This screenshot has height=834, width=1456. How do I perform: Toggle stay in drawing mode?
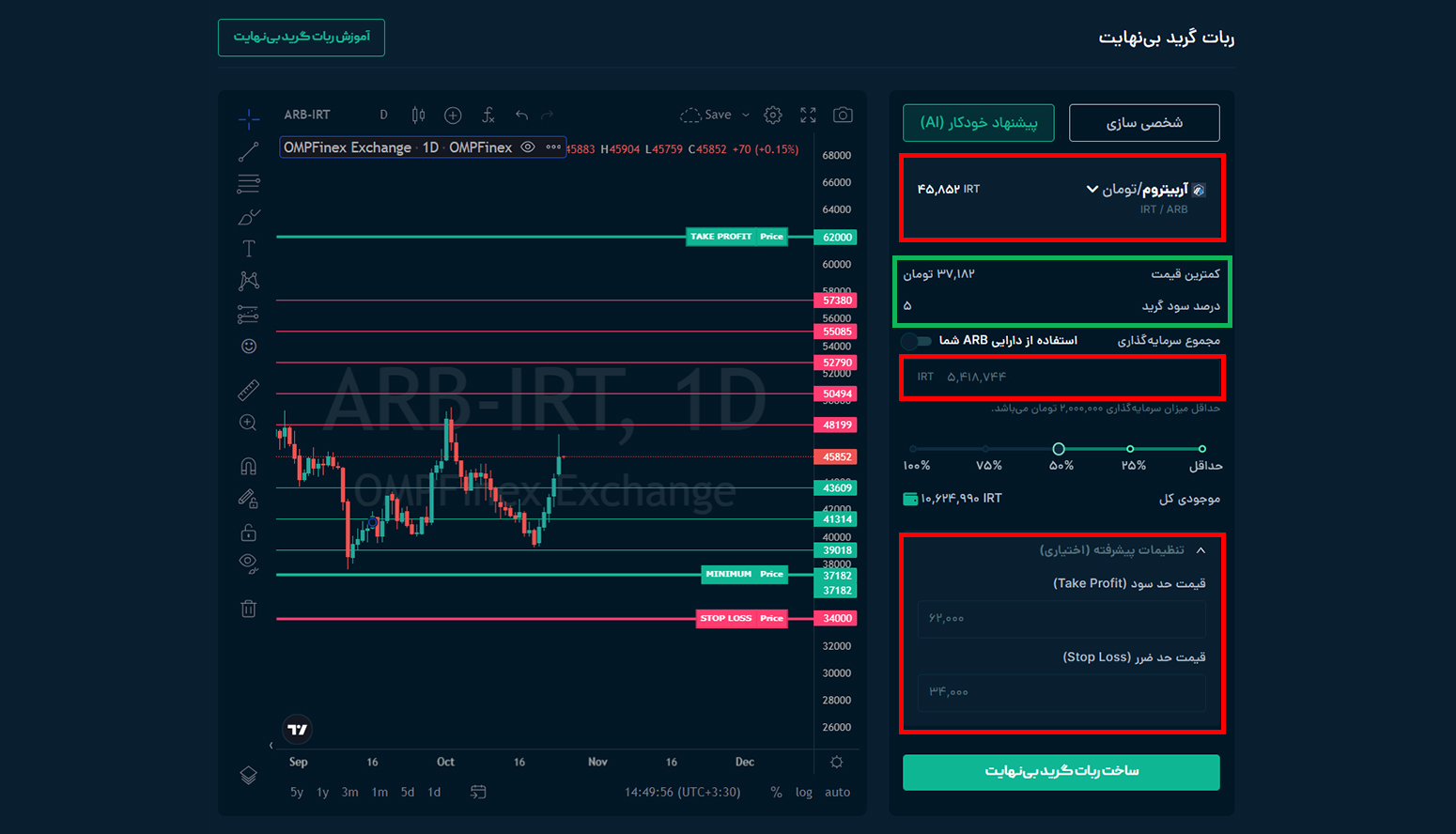(x=248, y=499)
